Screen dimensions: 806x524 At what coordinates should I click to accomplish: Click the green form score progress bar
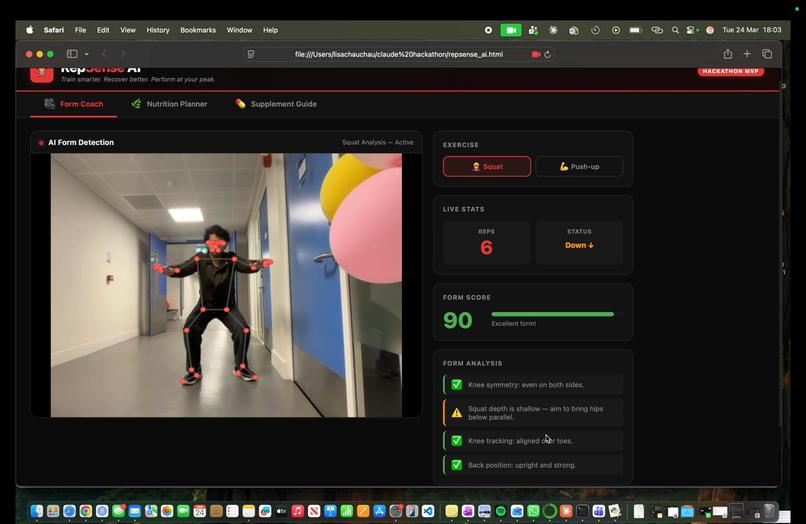pyautogui.click(x=553, y=314)
